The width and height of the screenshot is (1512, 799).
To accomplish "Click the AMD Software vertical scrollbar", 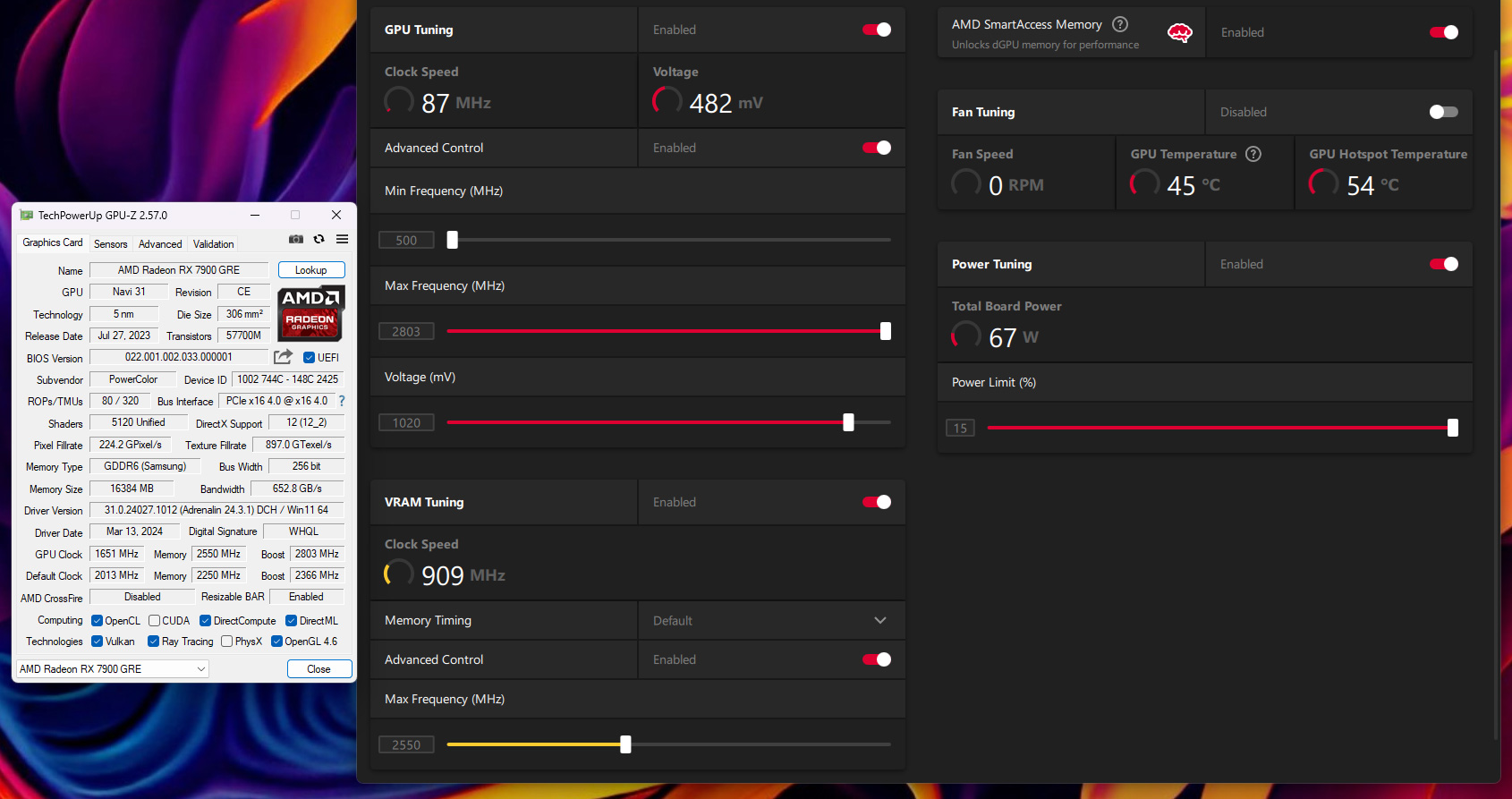I will tap(1496, 394).
